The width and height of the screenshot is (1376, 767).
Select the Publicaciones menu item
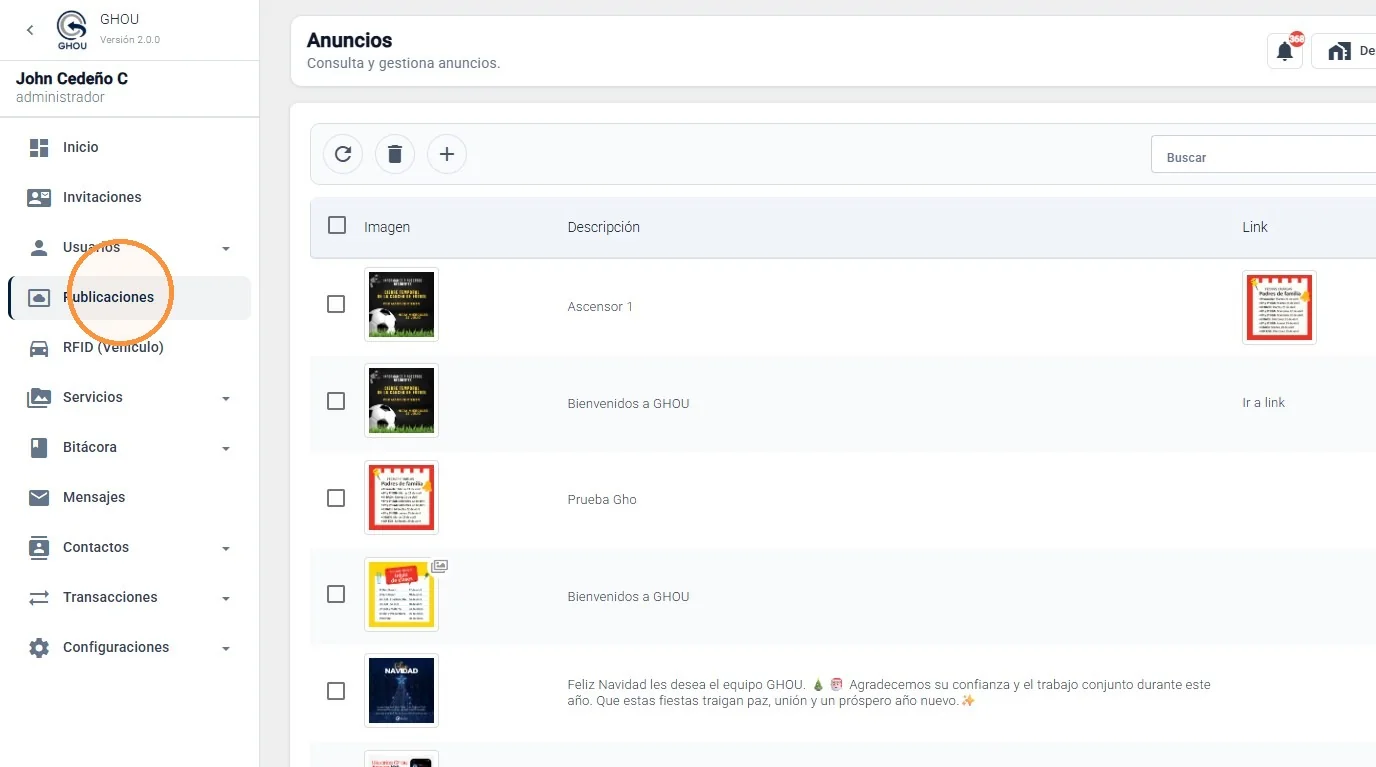(x=129, y=297)
